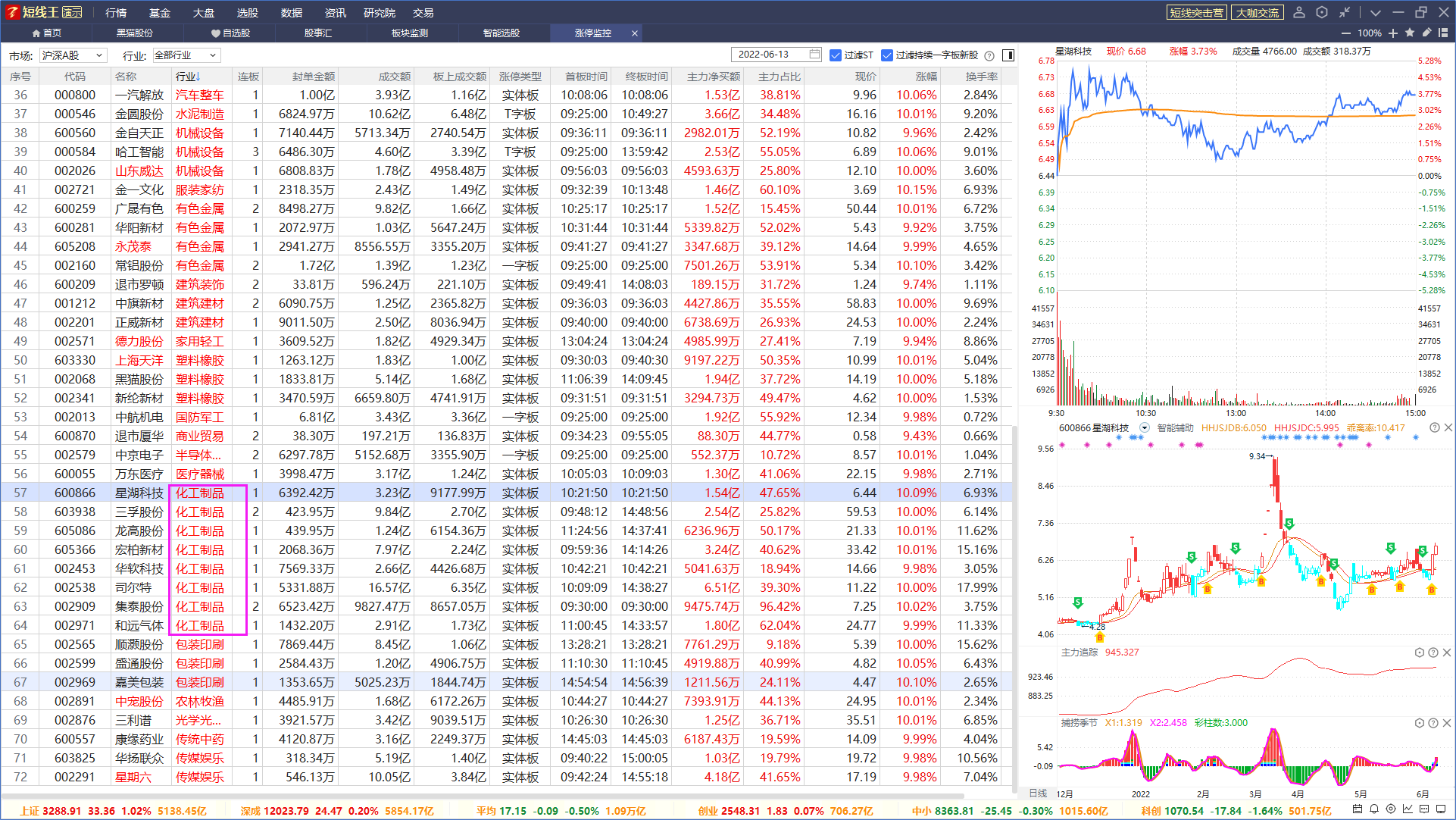Toggle the 过滤ST checkbox
Screen dimensions: 1456x820
click(836, 55)
